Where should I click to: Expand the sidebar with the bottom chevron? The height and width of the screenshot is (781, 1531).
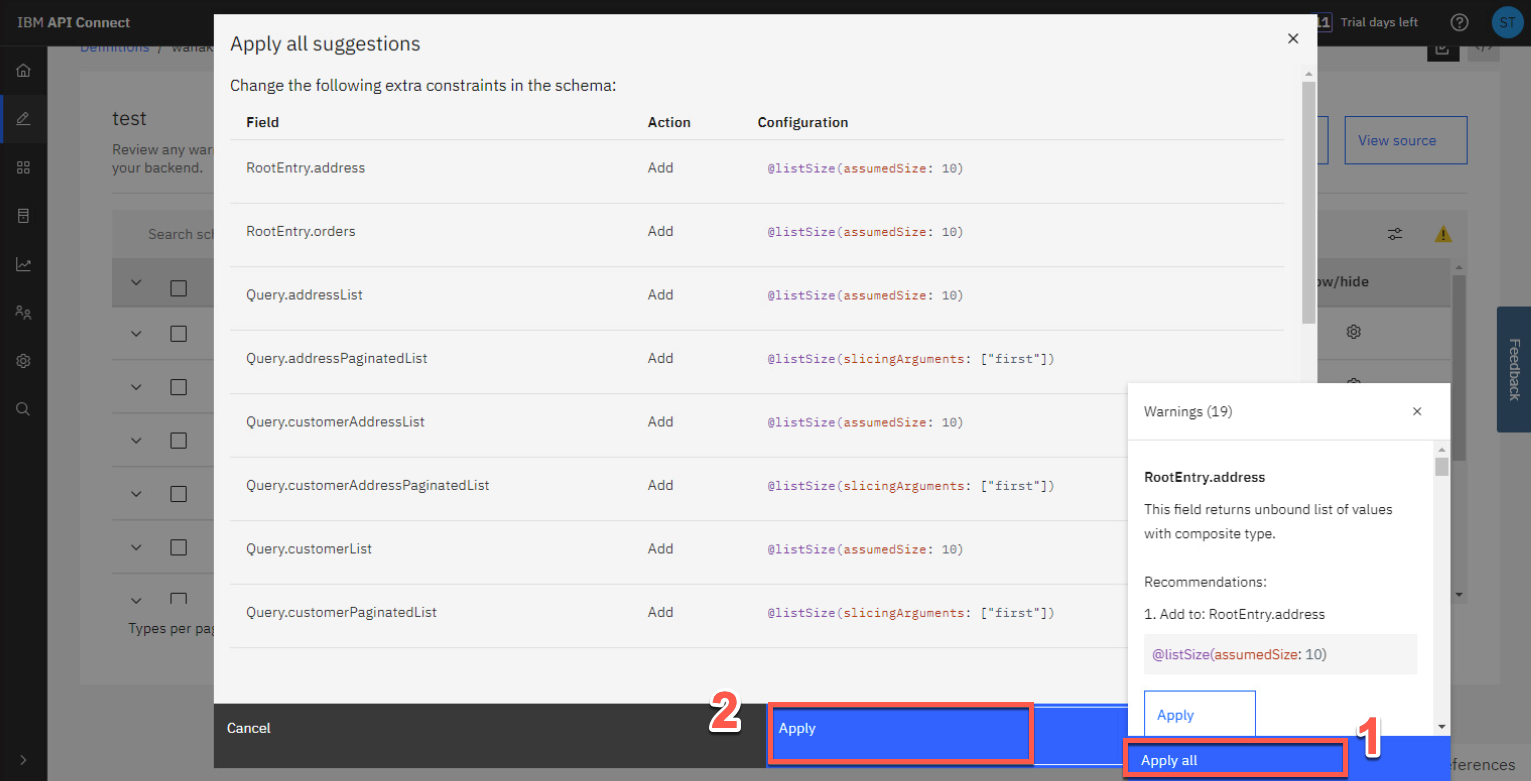coord(23,760)
